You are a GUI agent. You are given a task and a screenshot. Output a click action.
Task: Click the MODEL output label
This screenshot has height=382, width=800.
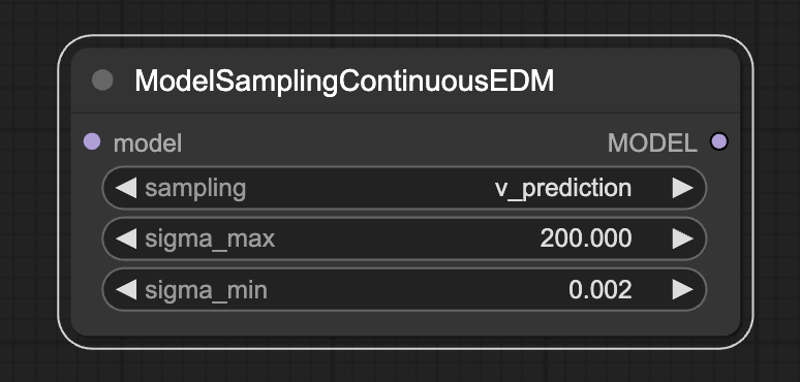(x=652, y=143)
